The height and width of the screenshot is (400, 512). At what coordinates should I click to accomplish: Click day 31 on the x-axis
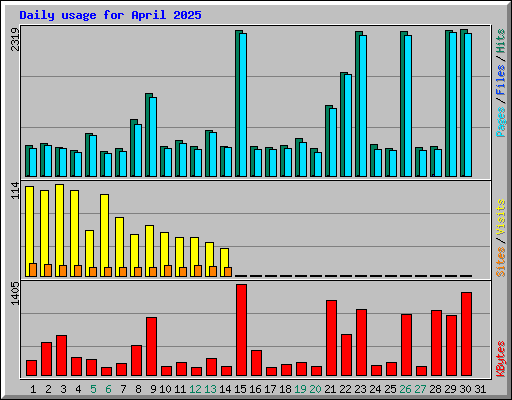click(480, 389)
